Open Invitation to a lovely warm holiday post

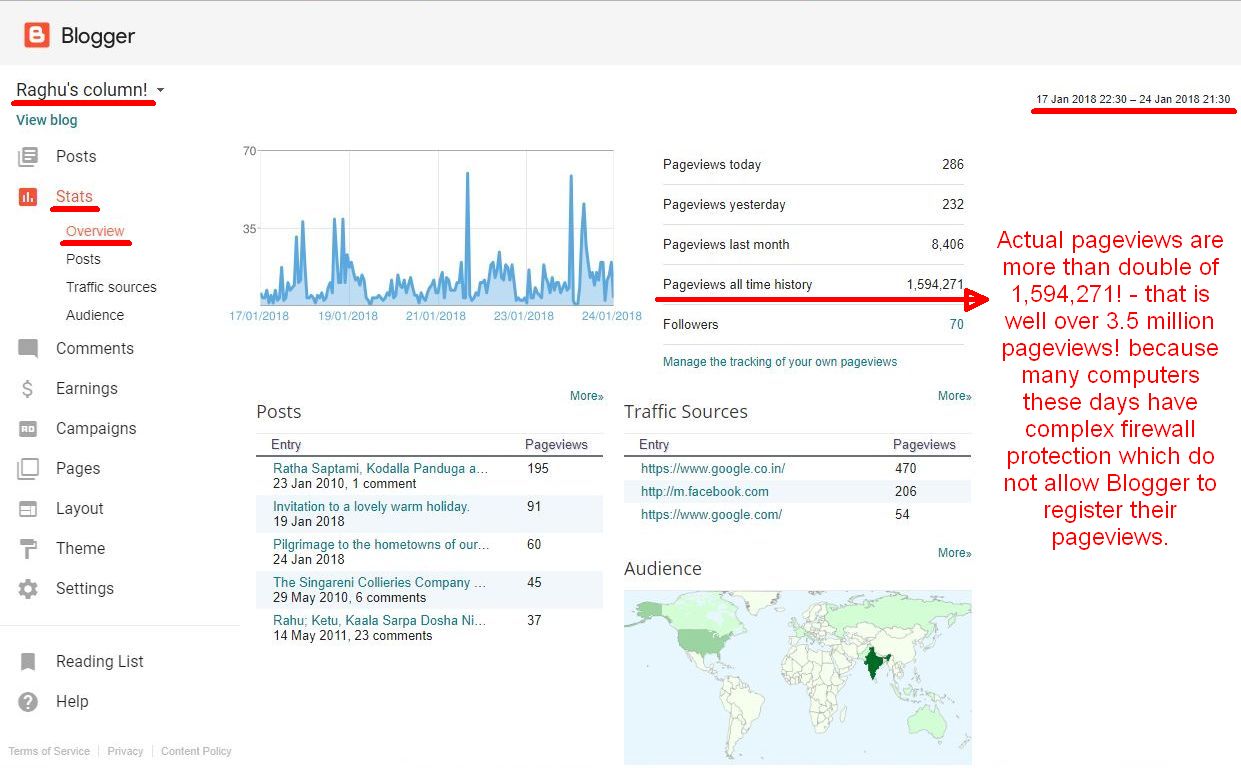tap(371, 506)
